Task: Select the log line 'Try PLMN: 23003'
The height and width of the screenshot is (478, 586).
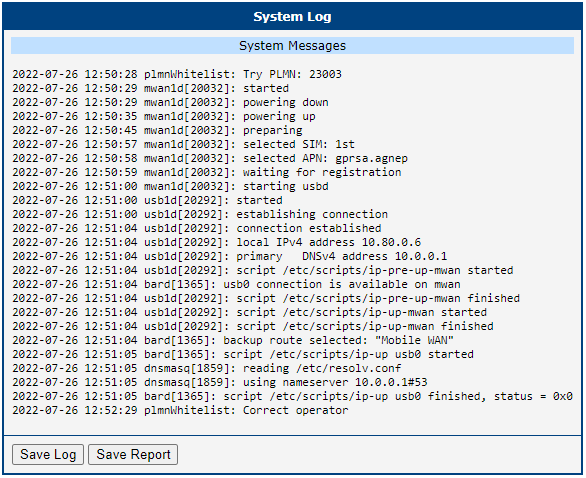Action: coord(177,74)
